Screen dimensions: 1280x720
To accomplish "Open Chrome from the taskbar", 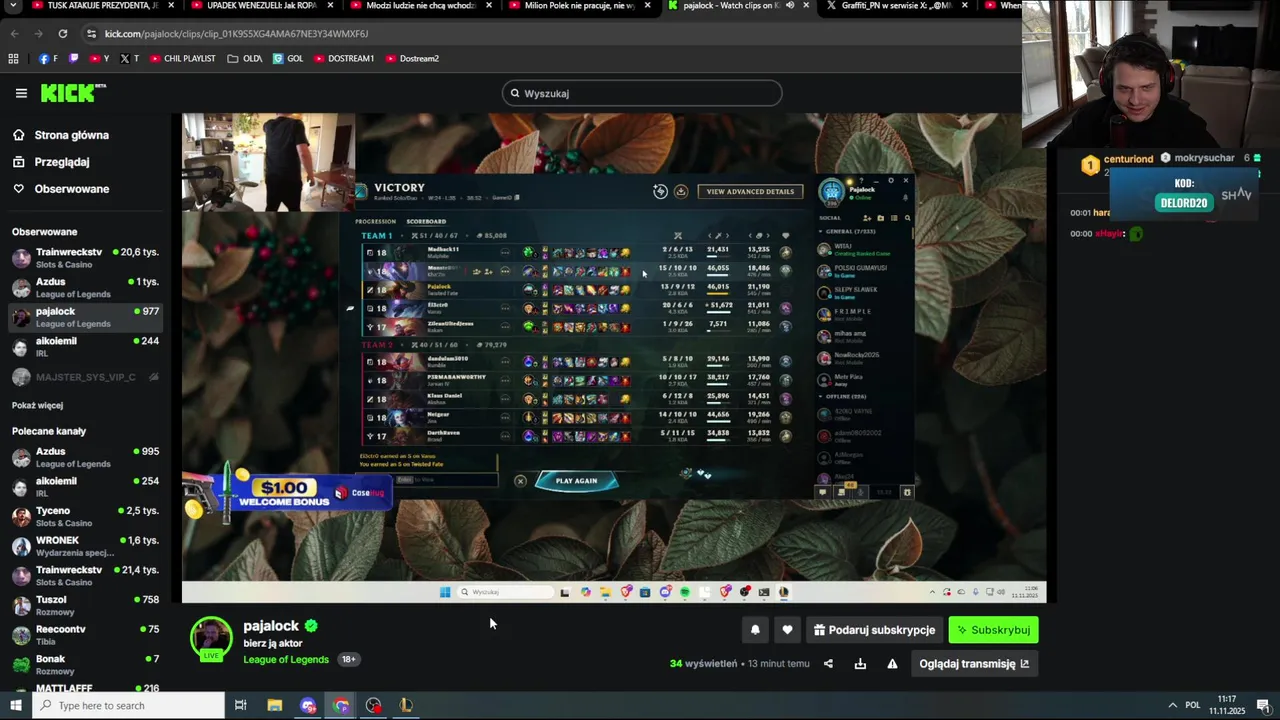I will coord(341,705).
